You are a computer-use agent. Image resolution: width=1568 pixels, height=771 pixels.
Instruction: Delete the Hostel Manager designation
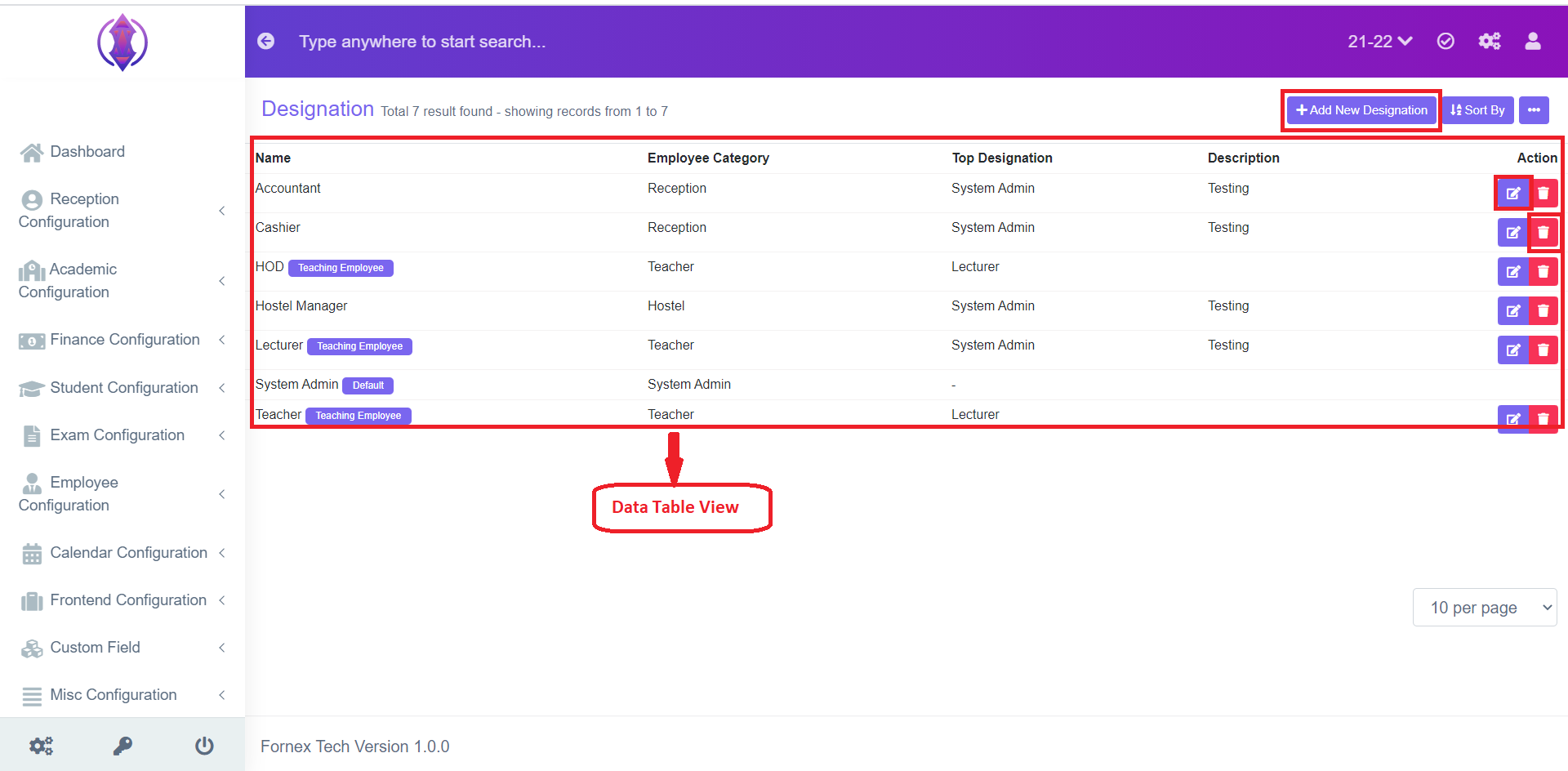(1543, 311)
